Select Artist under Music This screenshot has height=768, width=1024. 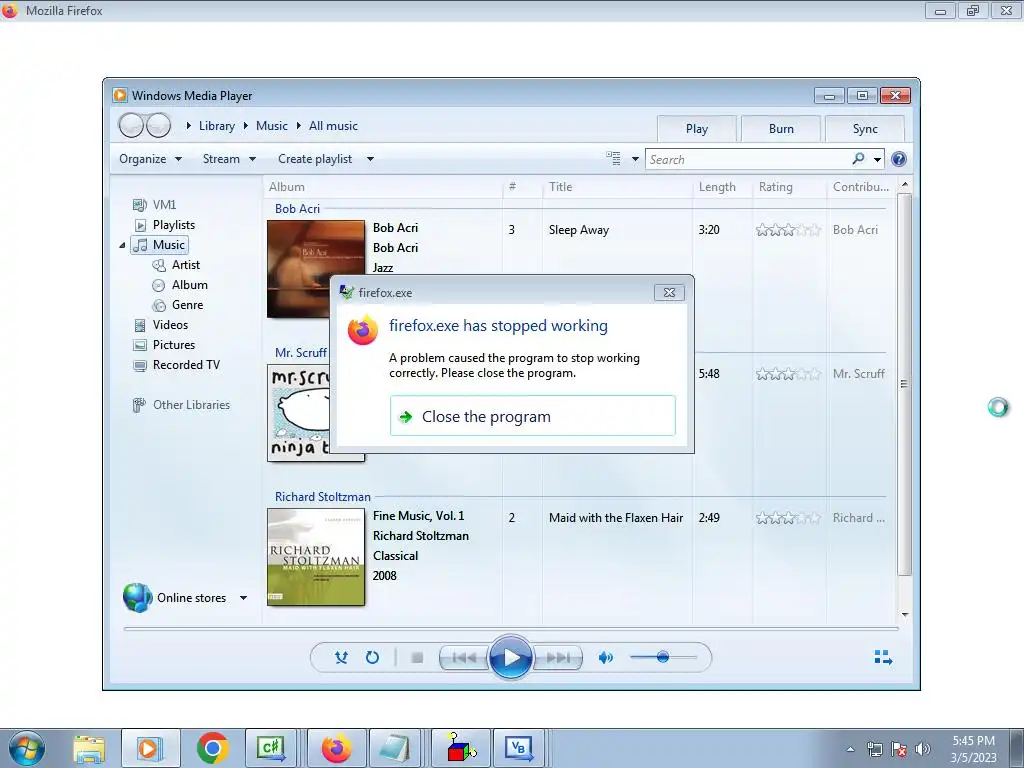[x=176, y=264]
